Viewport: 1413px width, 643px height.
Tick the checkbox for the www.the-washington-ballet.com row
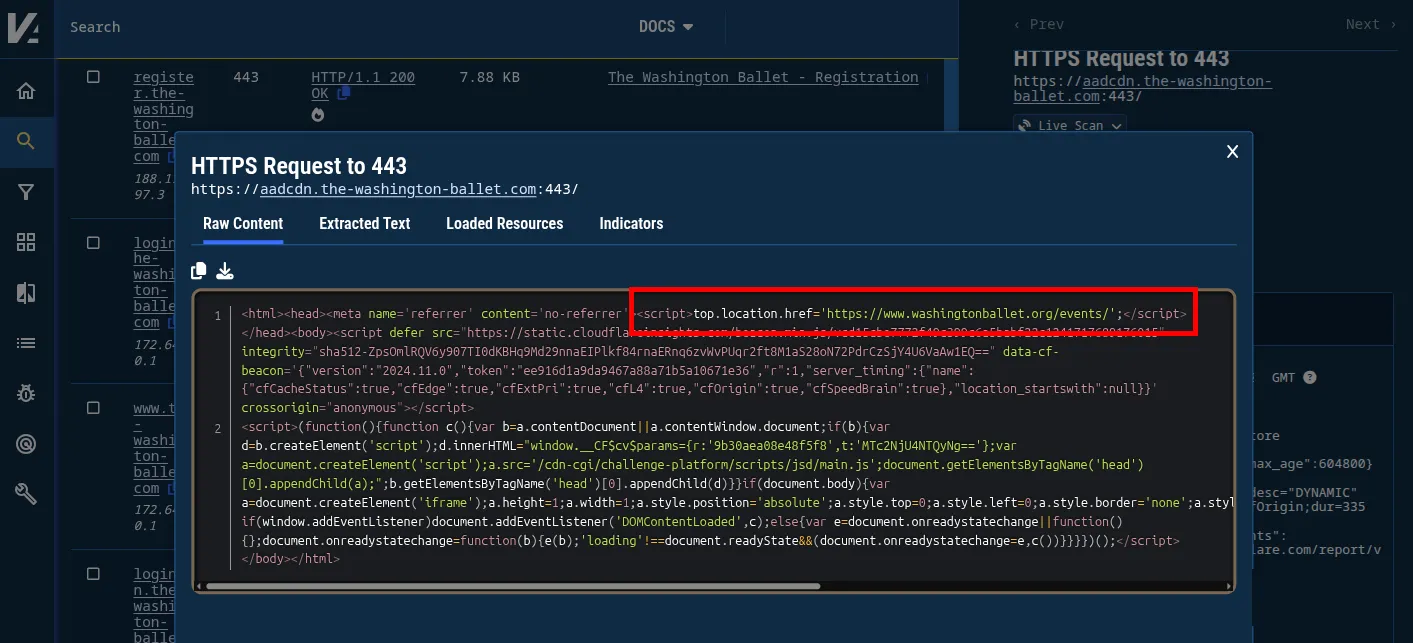point(93,408)
